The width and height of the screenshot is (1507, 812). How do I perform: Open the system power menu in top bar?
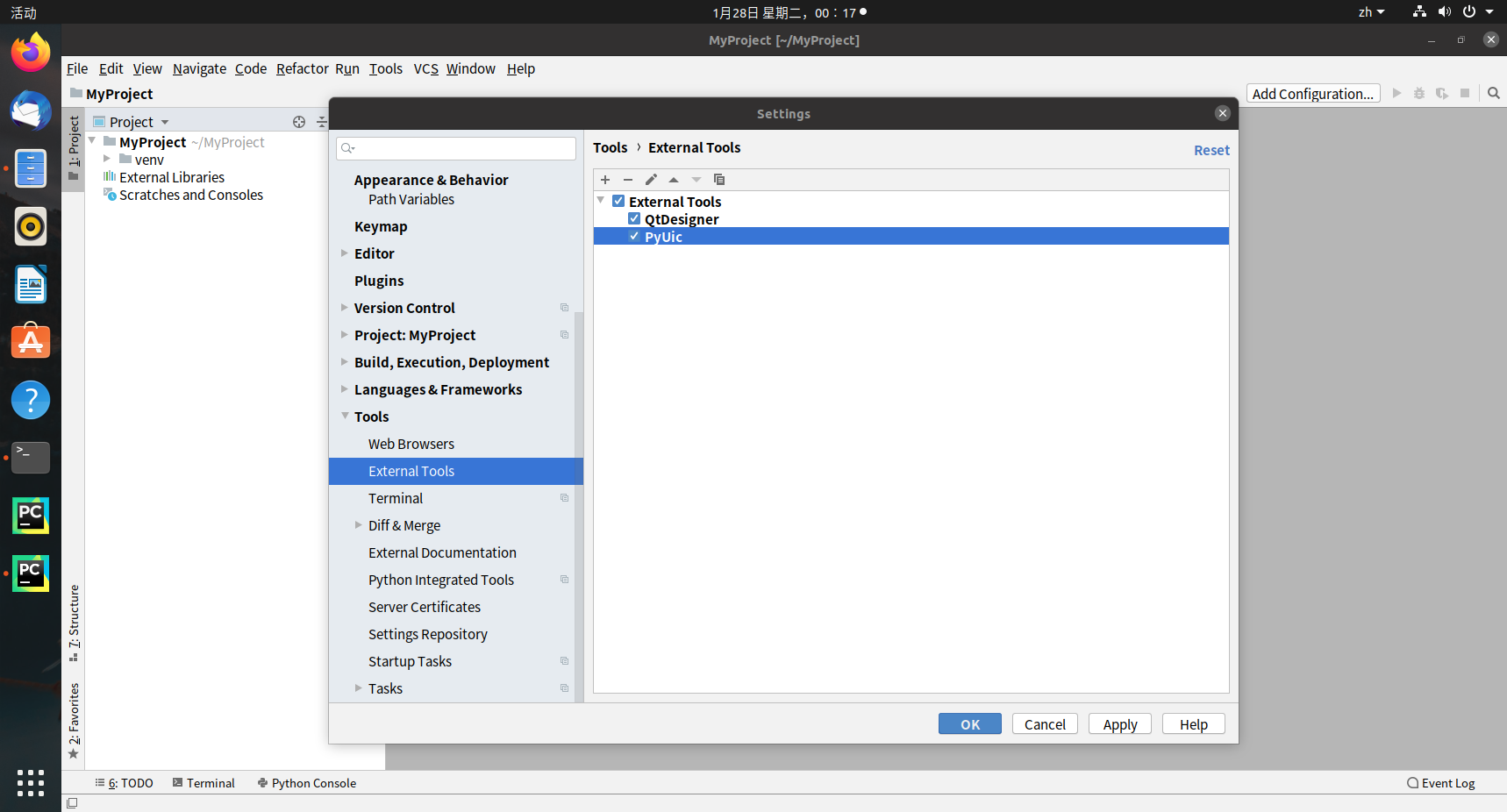1477,12
